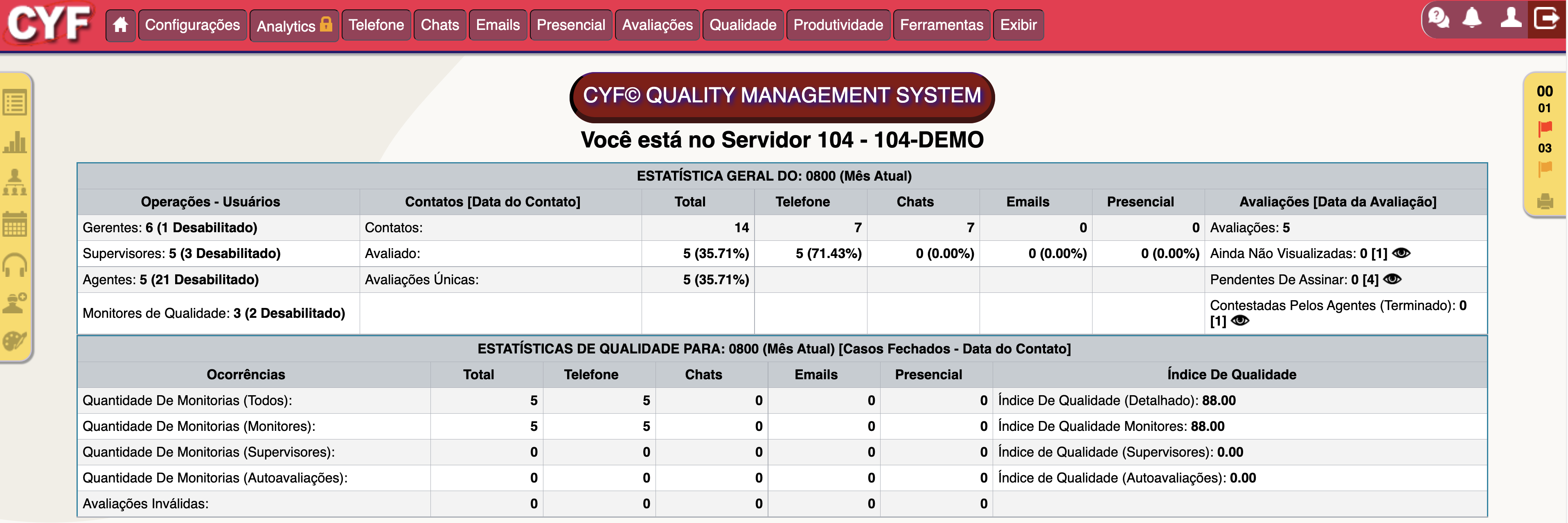Click 'Gerentes: 6 (1 Desabilitado)' row
1568x523 pixels.
[x=219, y=227]
